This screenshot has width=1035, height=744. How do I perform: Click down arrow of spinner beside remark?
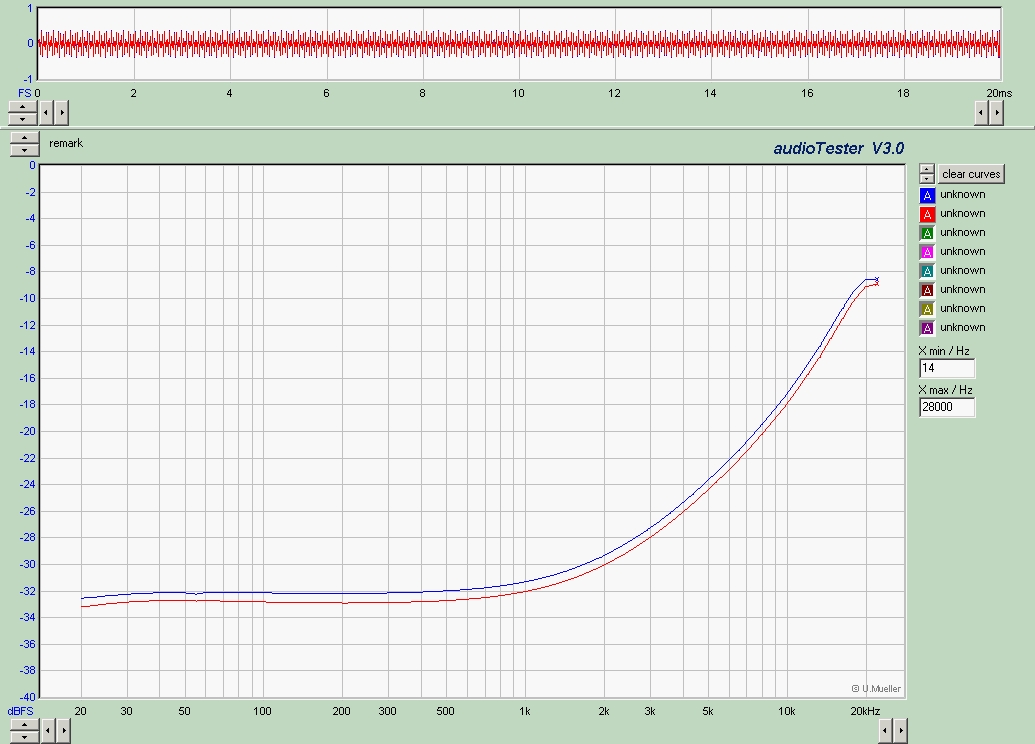pyautogui.click(x=24, y=150)
